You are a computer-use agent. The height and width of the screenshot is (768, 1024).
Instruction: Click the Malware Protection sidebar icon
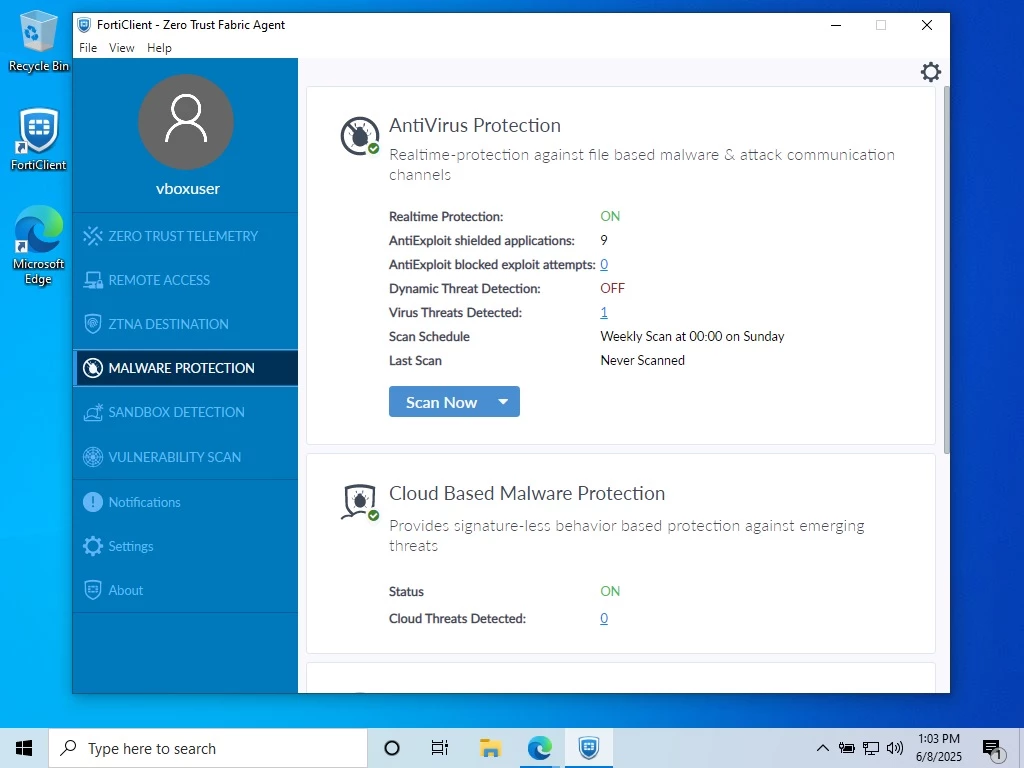(x=93, y=368)
